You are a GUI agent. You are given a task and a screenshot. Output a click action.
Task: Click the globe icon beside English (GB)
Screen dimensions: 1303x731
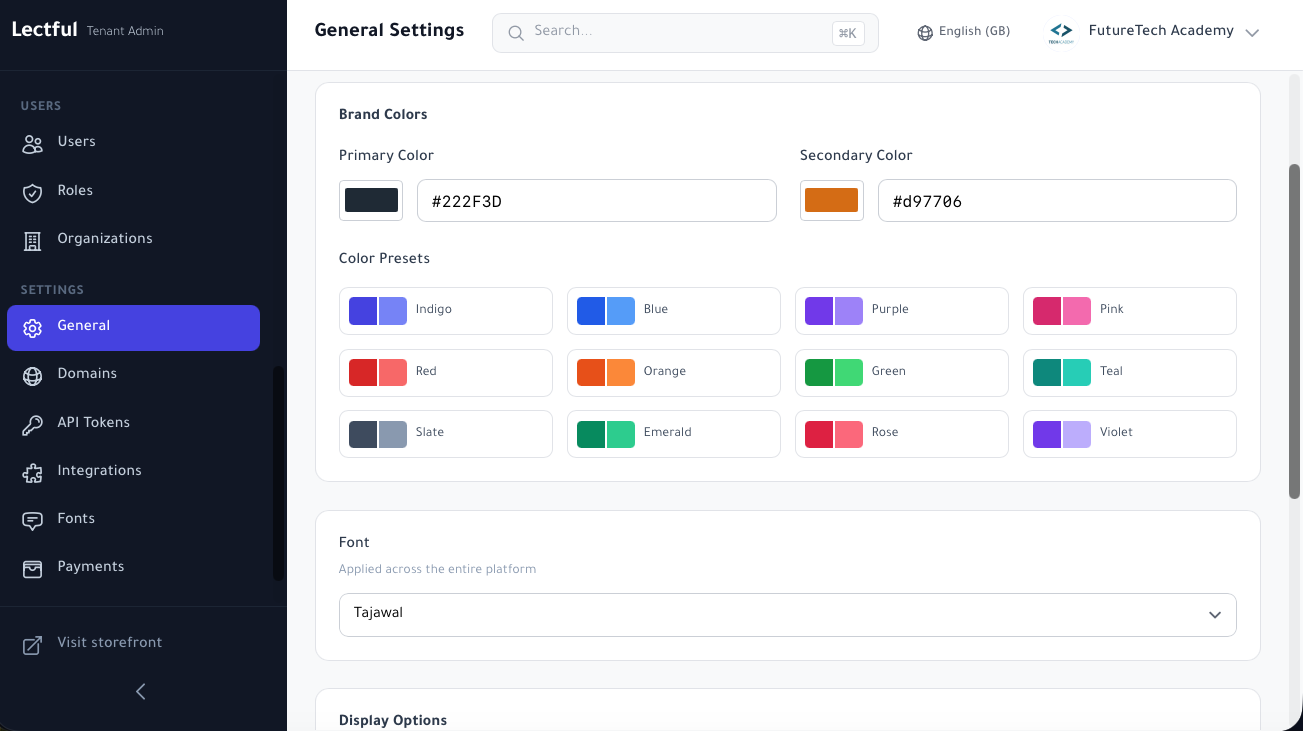[925, 33]
